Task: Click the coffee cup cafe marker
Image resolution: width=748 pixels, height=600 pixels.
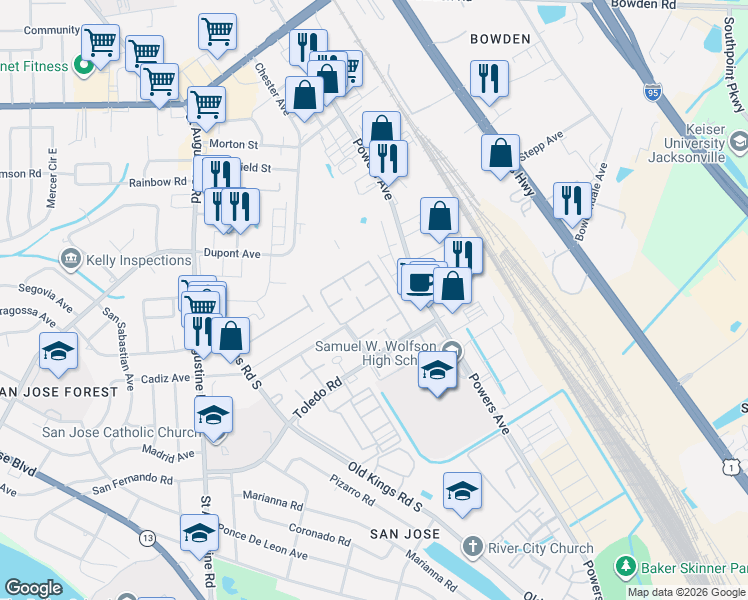Action: (420, 283)
